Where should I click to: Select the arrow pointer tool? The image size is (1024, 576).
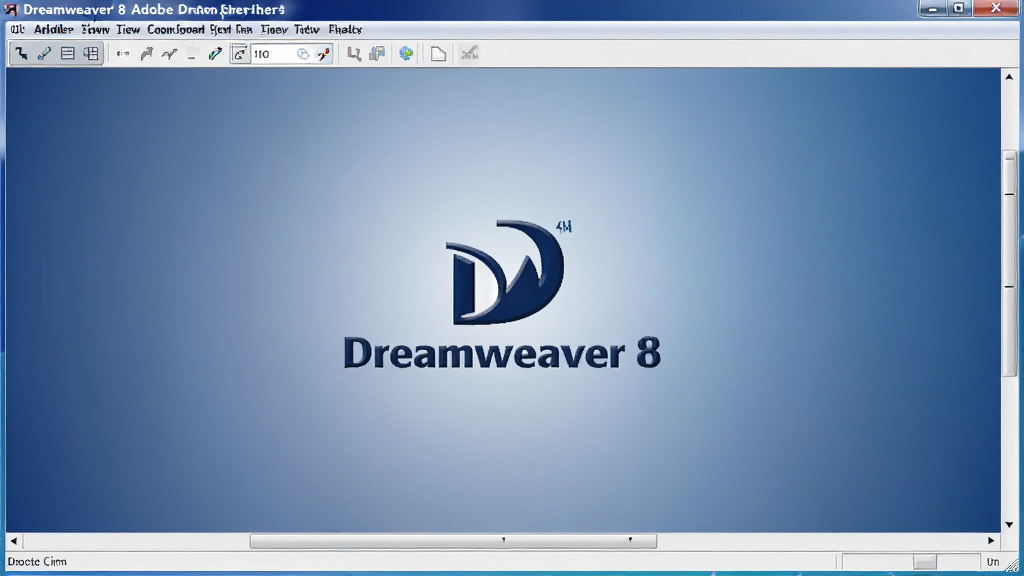[x=22, y=54]
